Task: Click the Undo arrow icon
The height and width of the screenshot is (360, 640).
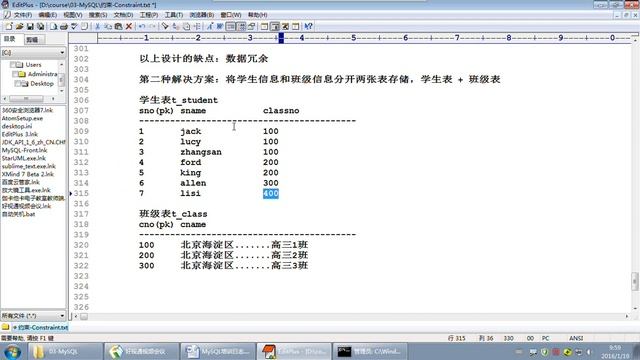Action: (142, 27)
